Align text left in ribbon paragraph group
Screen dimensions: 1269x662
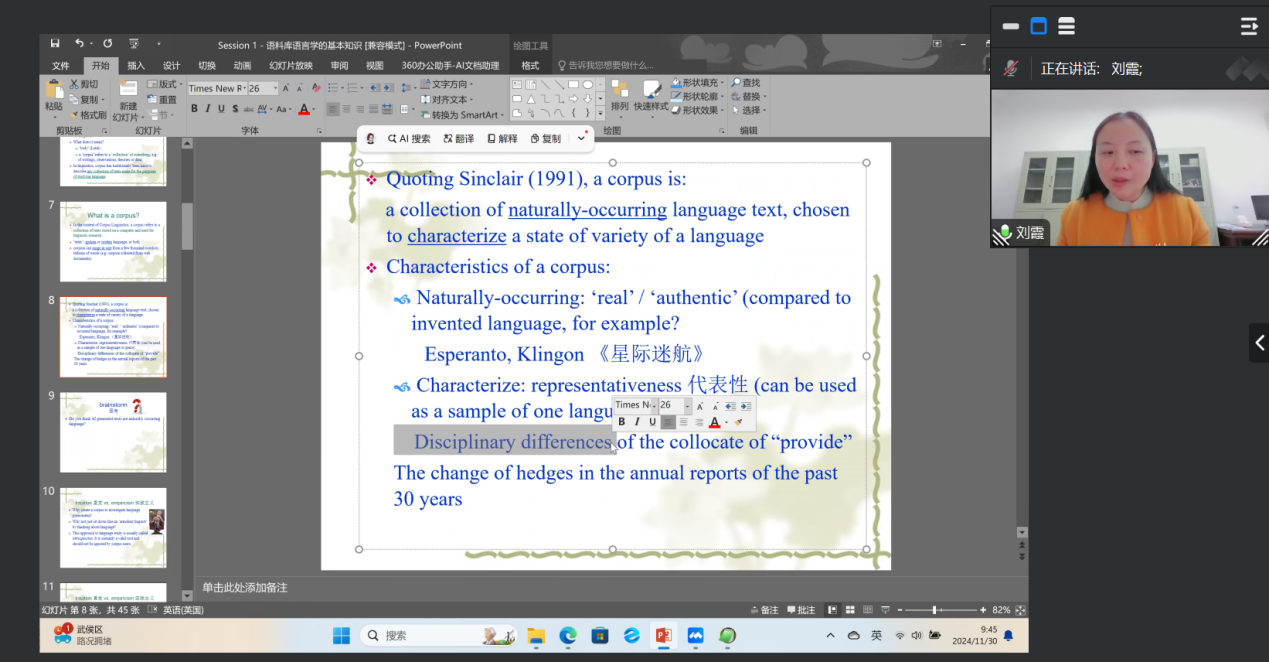[x=333, y=109]
